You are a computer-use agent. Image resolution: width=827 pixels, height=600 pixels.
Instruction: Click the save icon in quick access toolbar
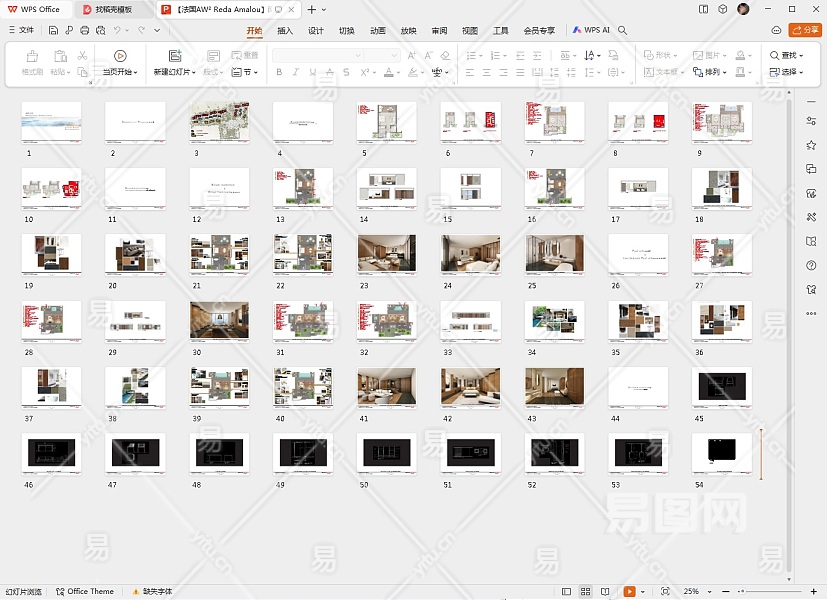click(x=53, y=31)
